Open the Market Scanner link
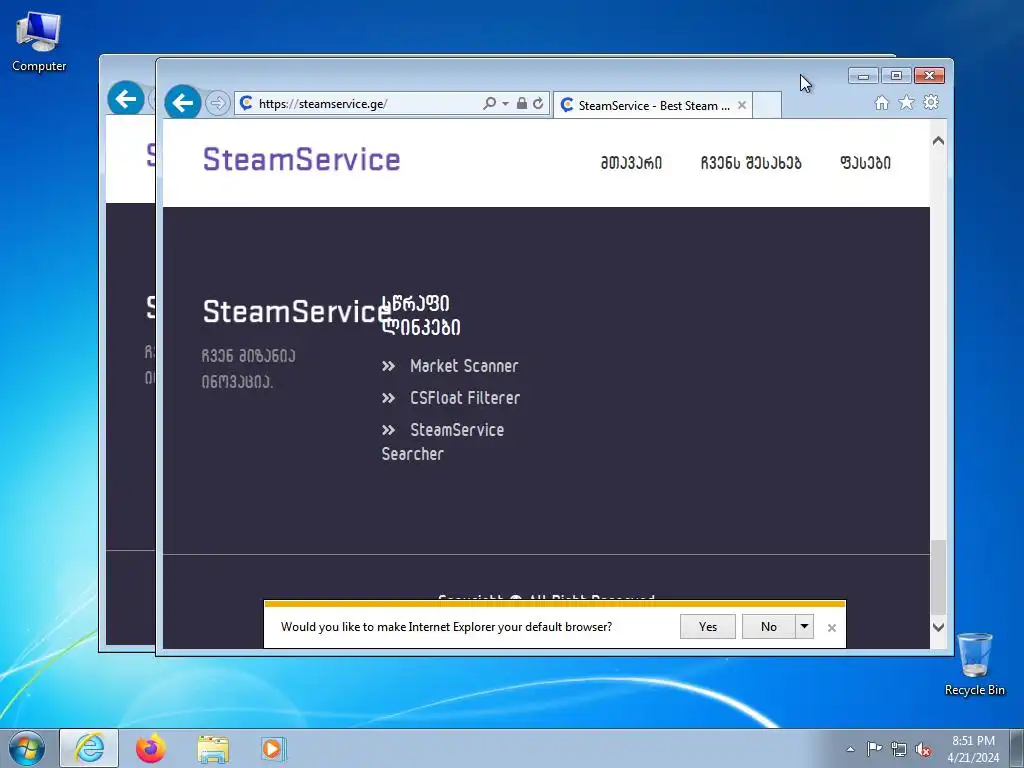Screen dimensions: 1024x768 pyautogui.click(x=464, y=366)
